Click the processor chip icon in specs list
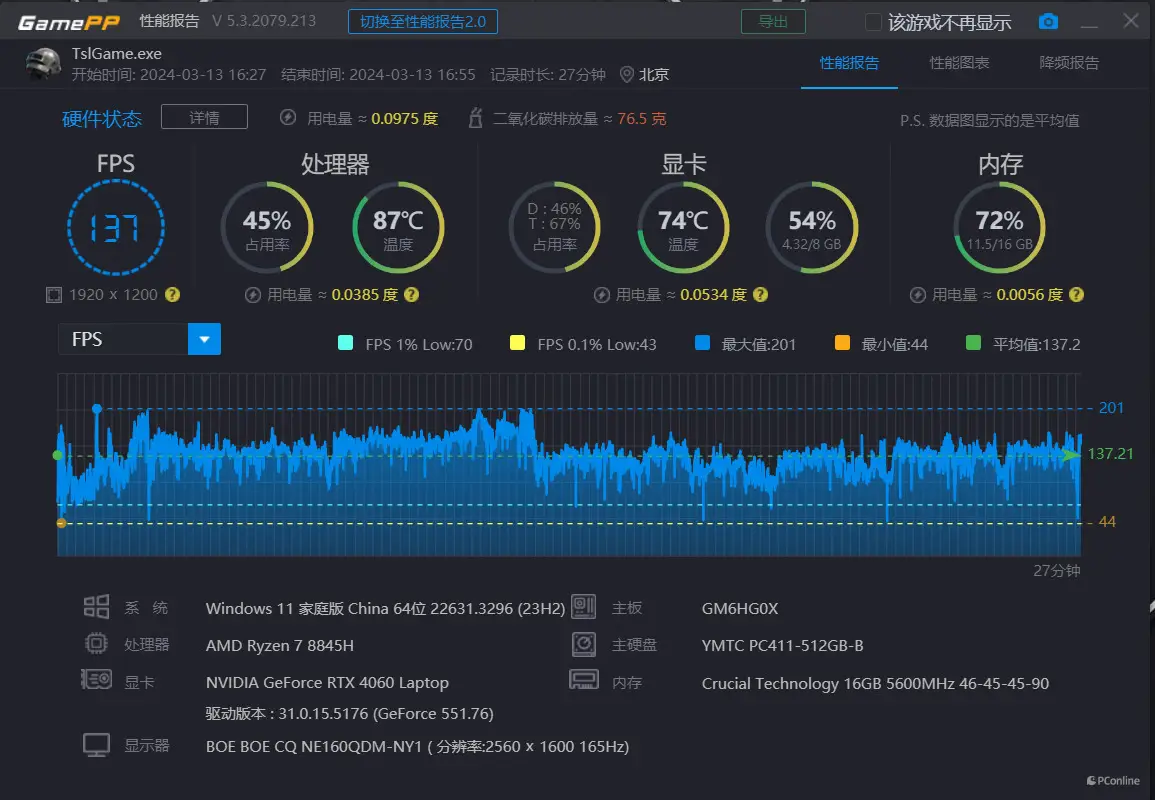Viewport: 1155px width, 800px height. click(x=96, y=644)
